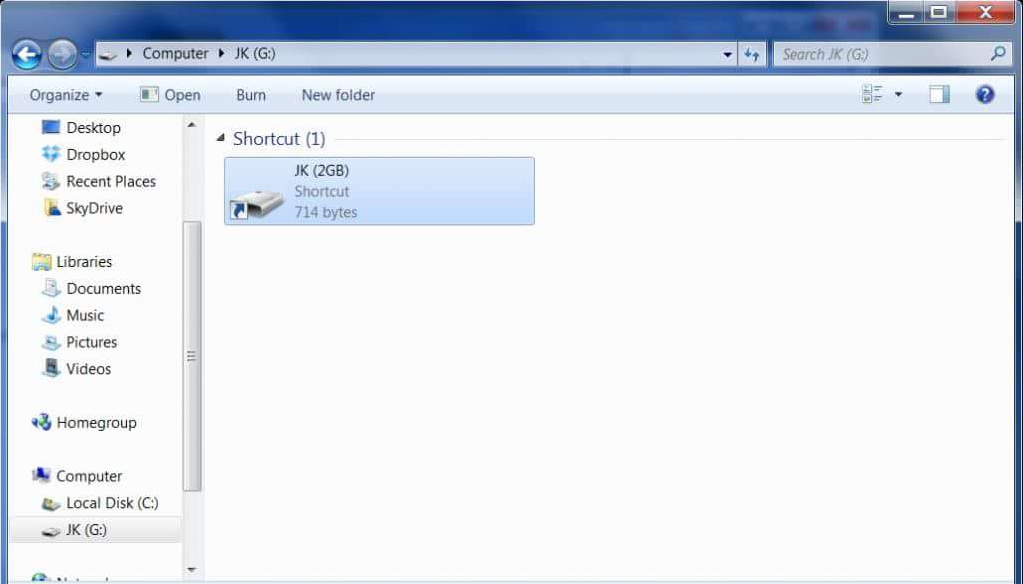Expand the arrow after Computer breadcrumb
1023x584 pixels.
point(221,54)
